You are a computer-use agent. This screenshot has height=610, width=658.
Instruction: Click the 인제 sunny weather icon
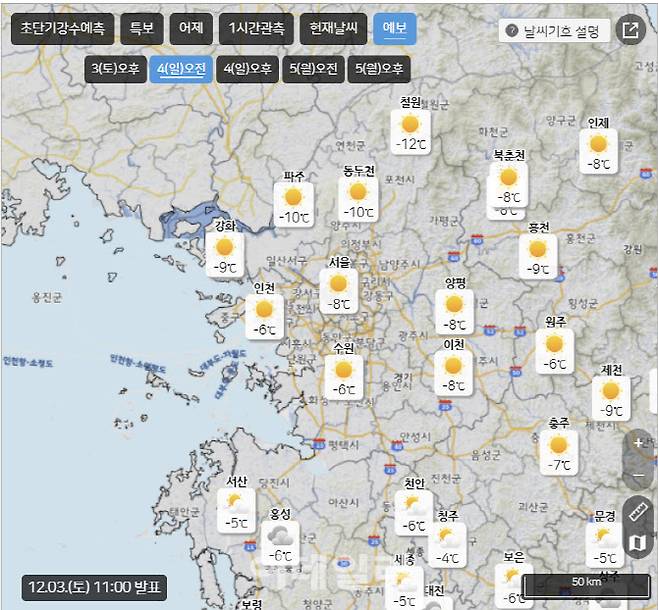598,144
